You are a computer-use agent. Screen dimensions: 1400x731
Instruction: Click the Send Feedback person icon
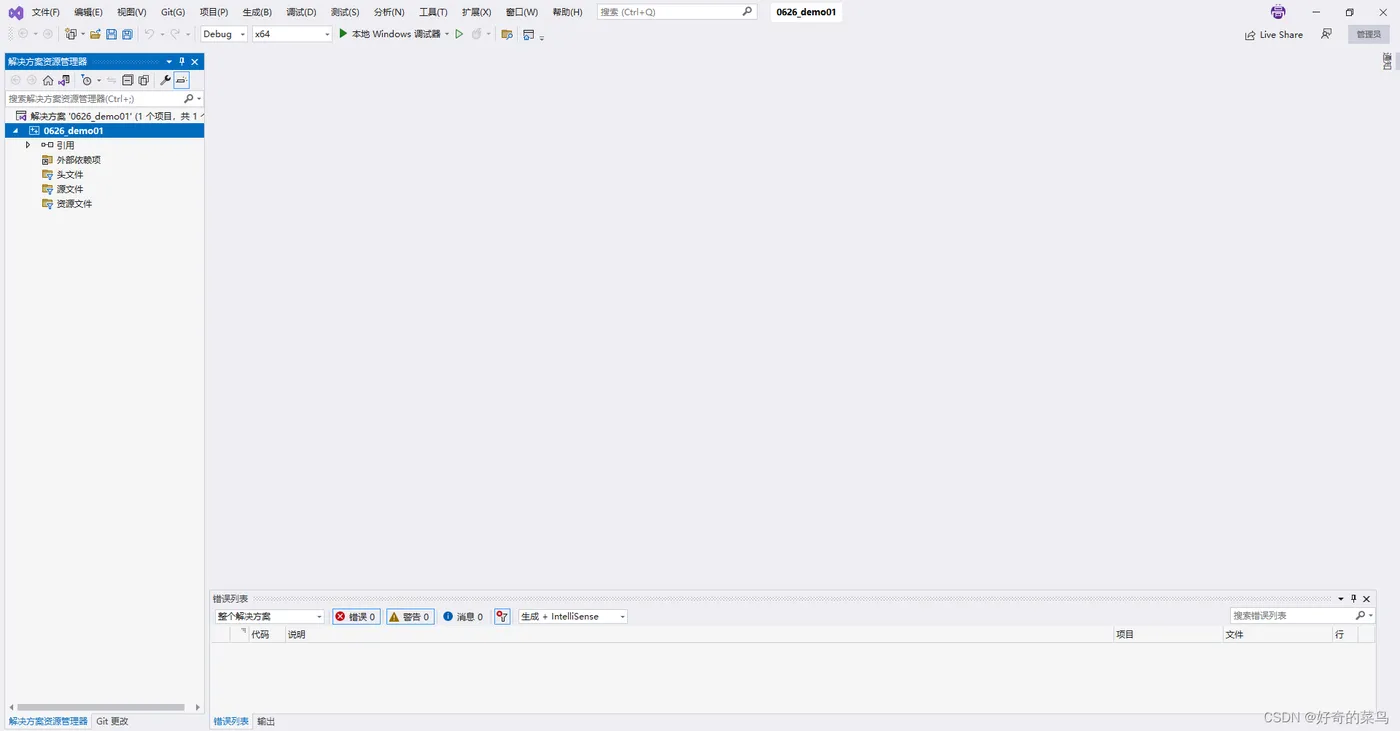coord(1326,34)
